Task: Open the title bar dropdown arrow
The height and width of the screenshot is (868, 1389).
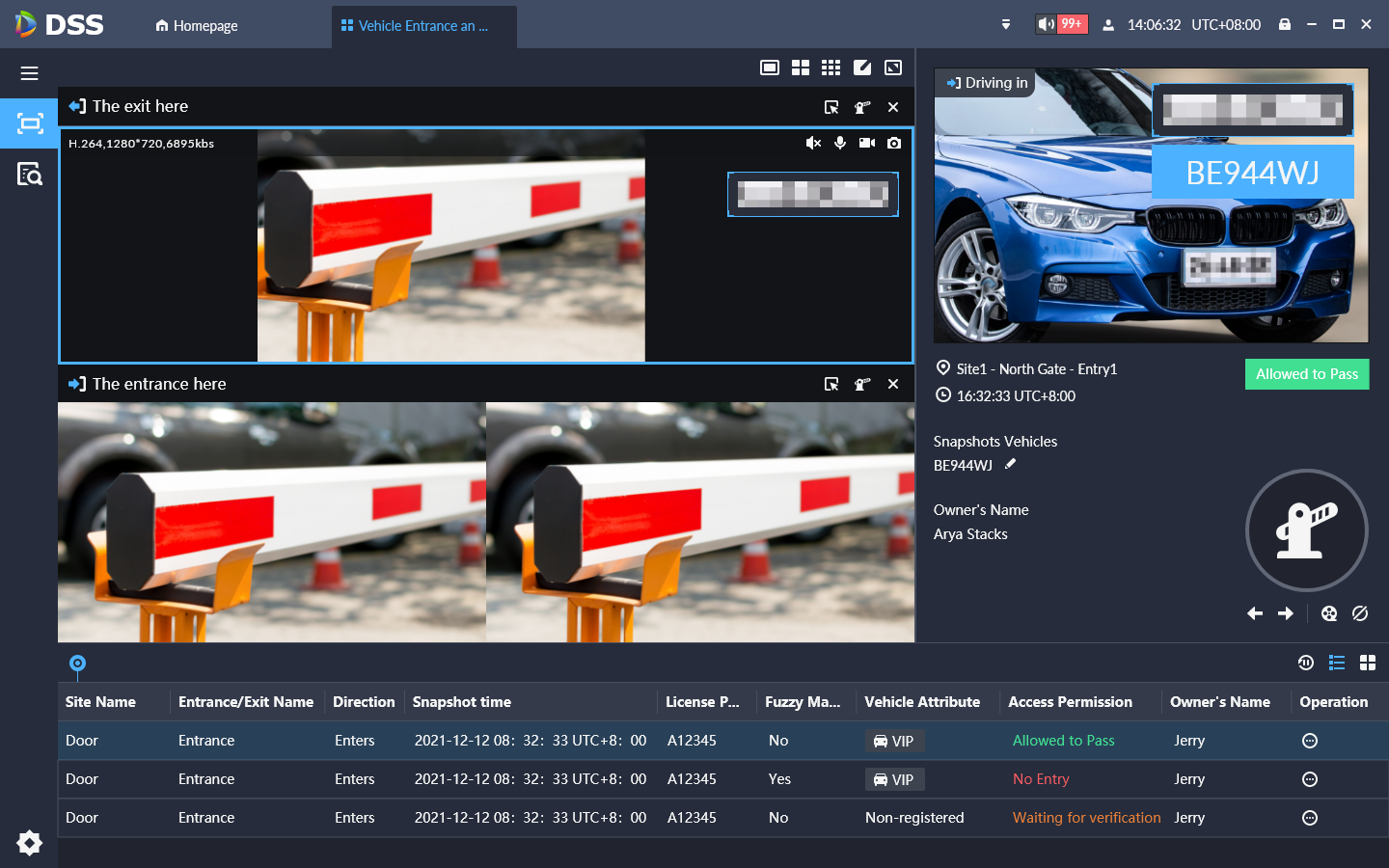Action: click(1006, 25)
